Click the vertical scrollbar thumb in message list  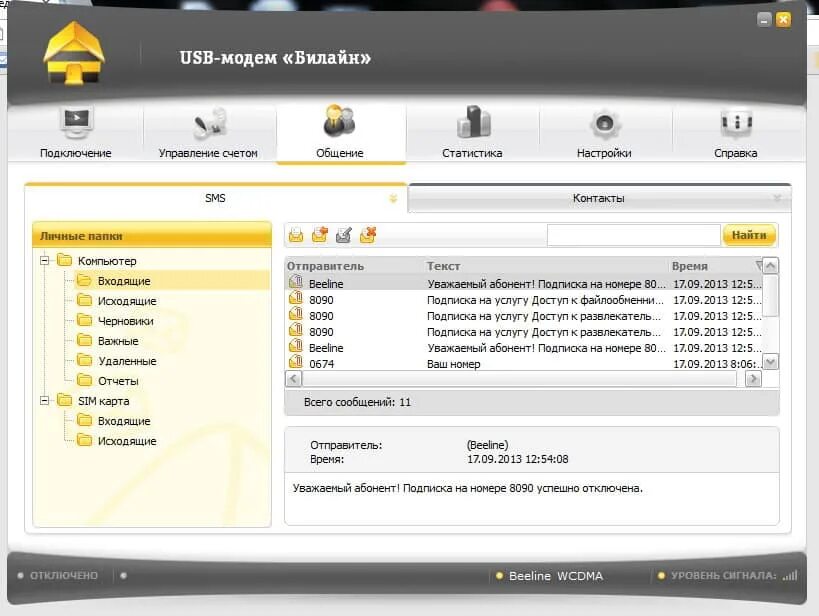tap(770, 295)
